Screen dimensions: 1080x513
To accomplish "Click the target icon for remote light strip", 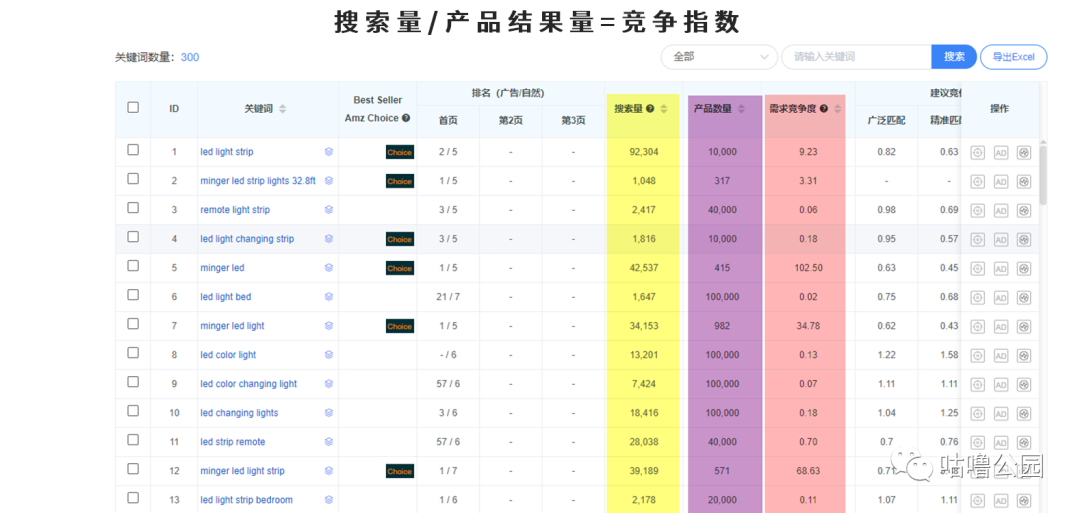I will click(977, 210).
